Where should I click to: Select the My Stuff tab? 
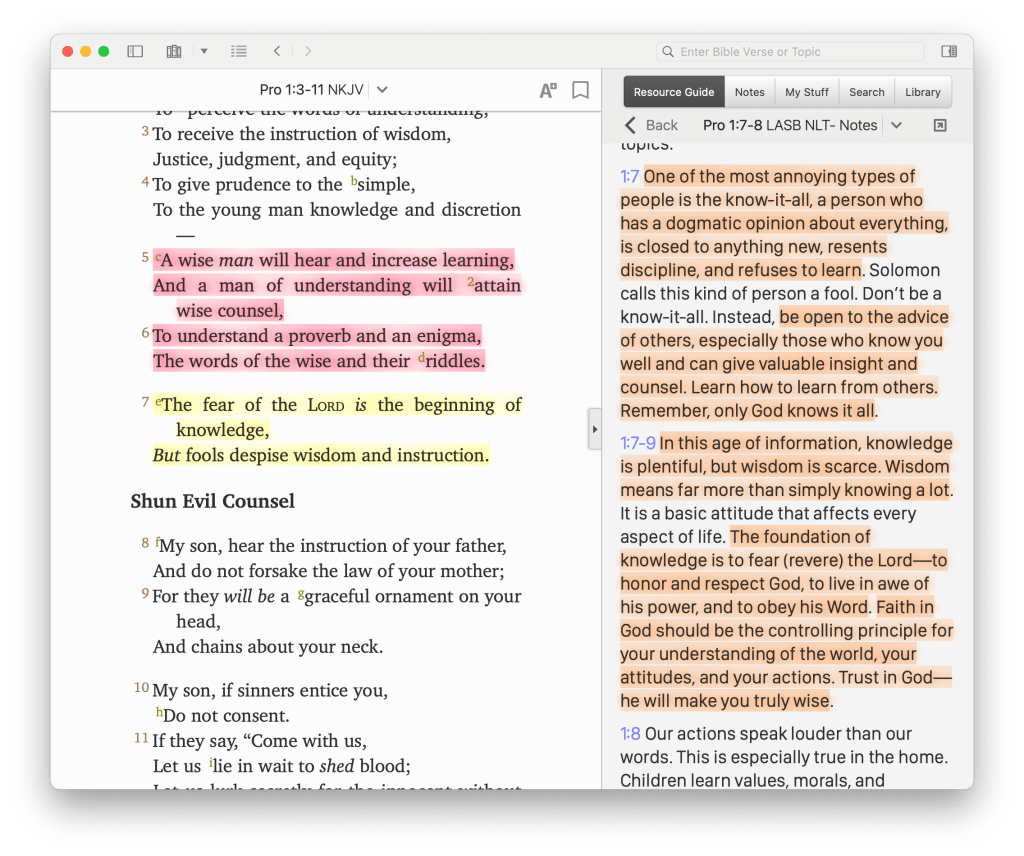tap(806, 92)
